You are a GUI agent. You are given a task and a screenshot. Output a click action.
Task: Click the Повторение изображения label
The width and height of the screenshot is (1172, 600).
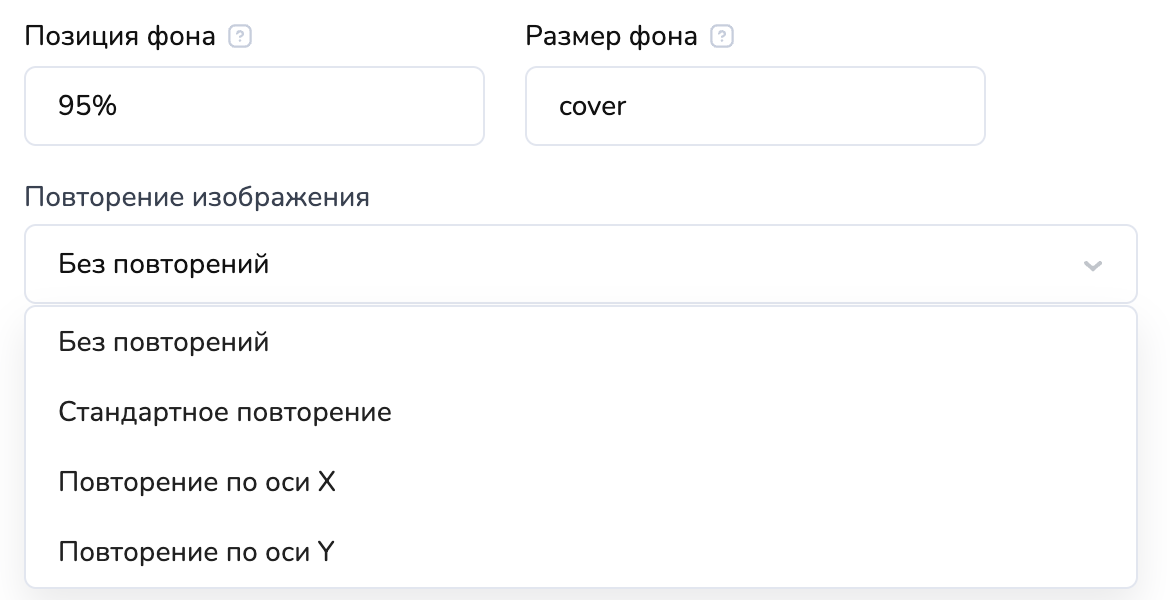pos(197,197)
